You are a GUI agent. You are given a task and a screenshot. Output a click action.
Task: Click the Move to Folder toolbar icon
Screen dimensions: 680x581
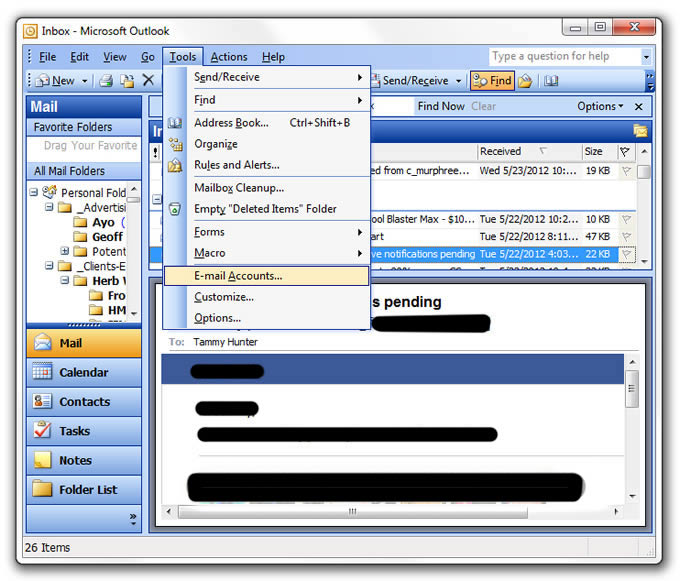click(x=127, y=81)
